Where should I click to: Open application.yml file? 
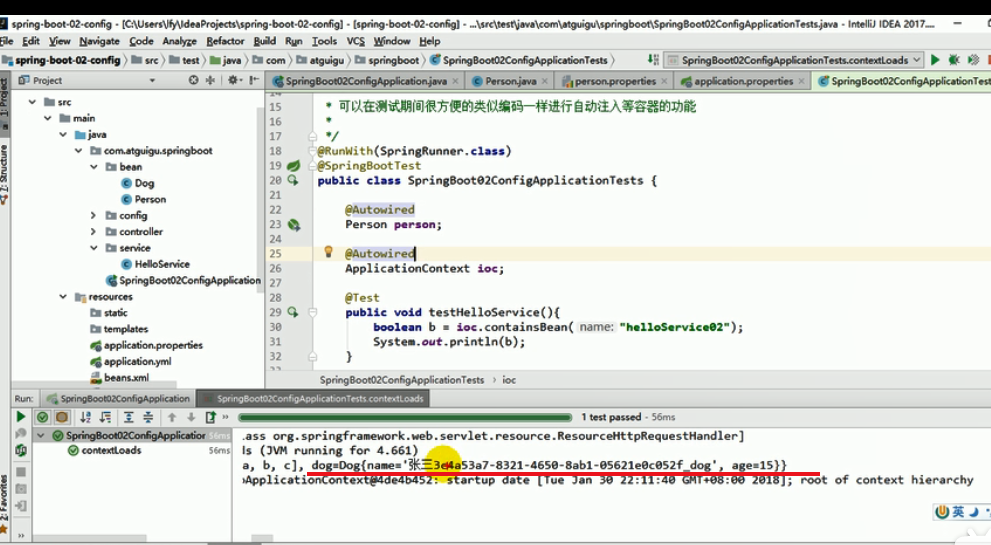tap(130, 362)
